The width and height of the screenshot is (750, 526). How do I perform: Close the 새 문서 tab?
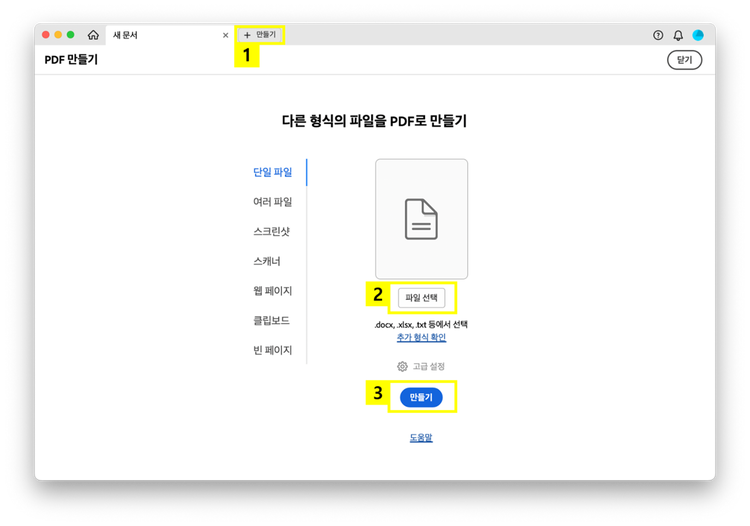click(x=225, y=35)
